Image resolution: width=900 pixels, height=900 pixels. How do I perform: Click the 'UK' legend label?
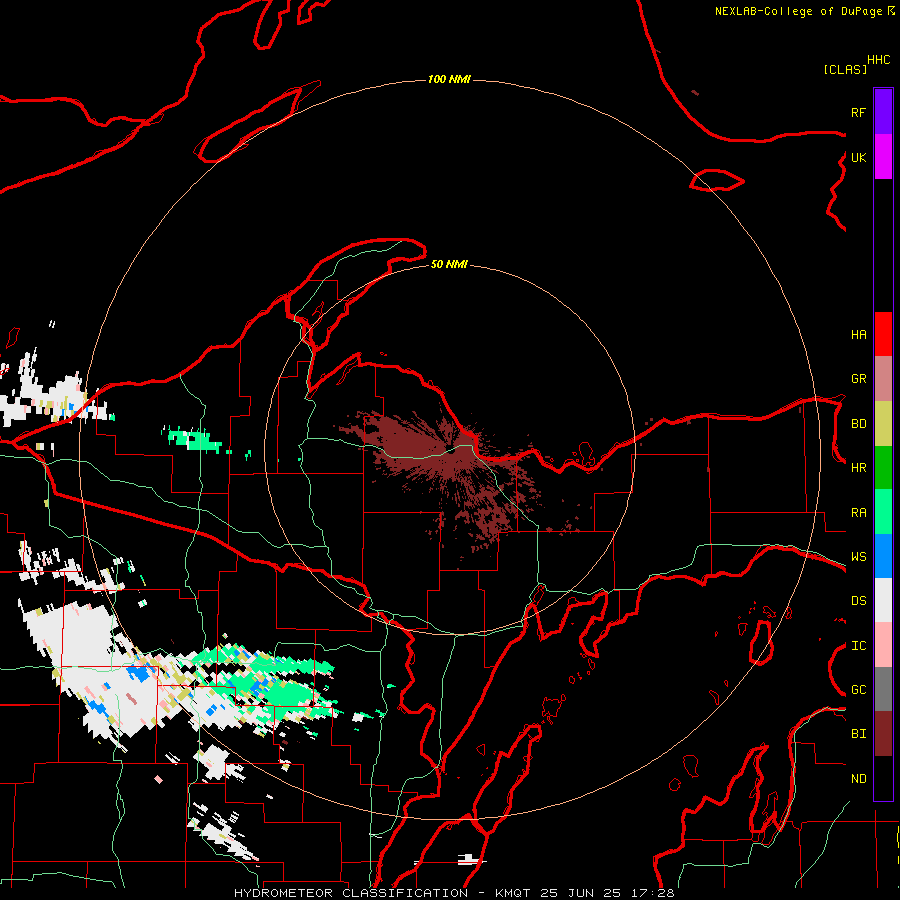(859, 157)
